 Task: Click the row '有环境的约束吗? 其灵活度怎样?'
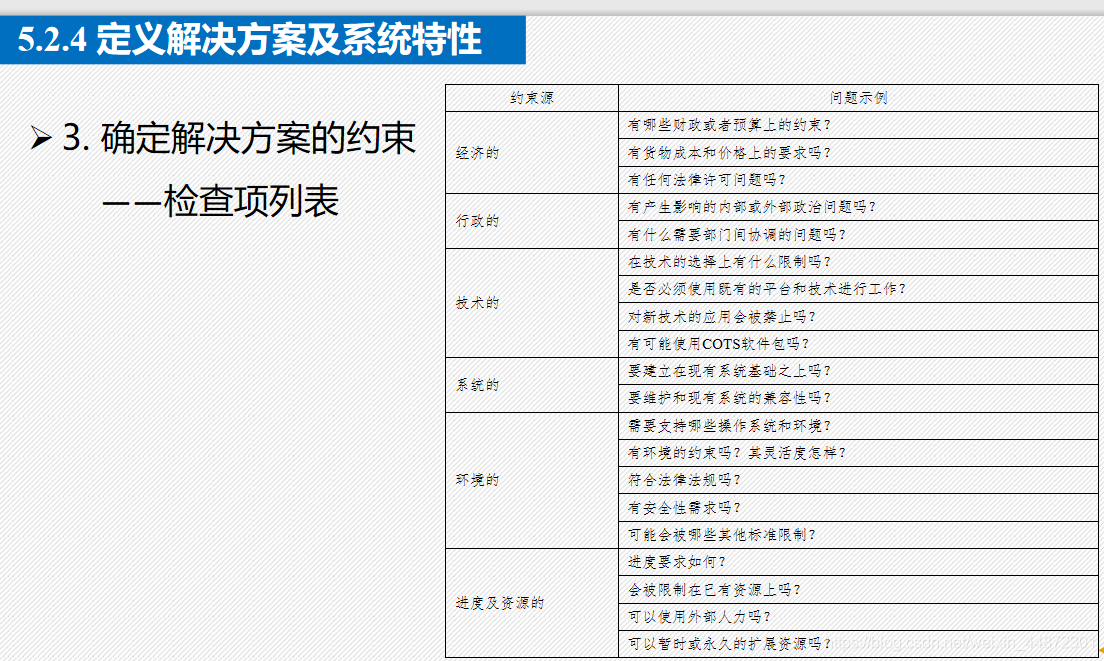[x=858, y=453]
